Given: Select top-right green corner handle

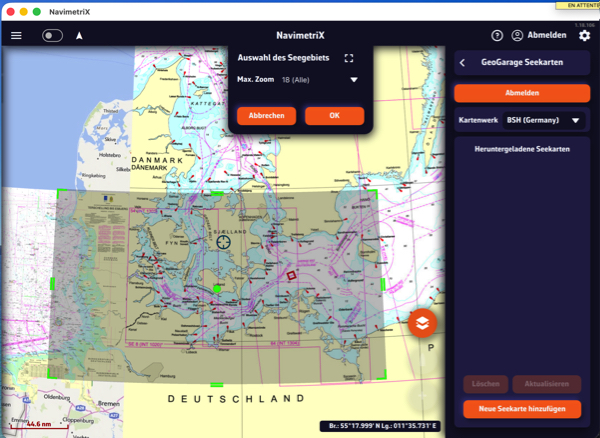Looking at the screenshot, I should click(x=373, y=194).
